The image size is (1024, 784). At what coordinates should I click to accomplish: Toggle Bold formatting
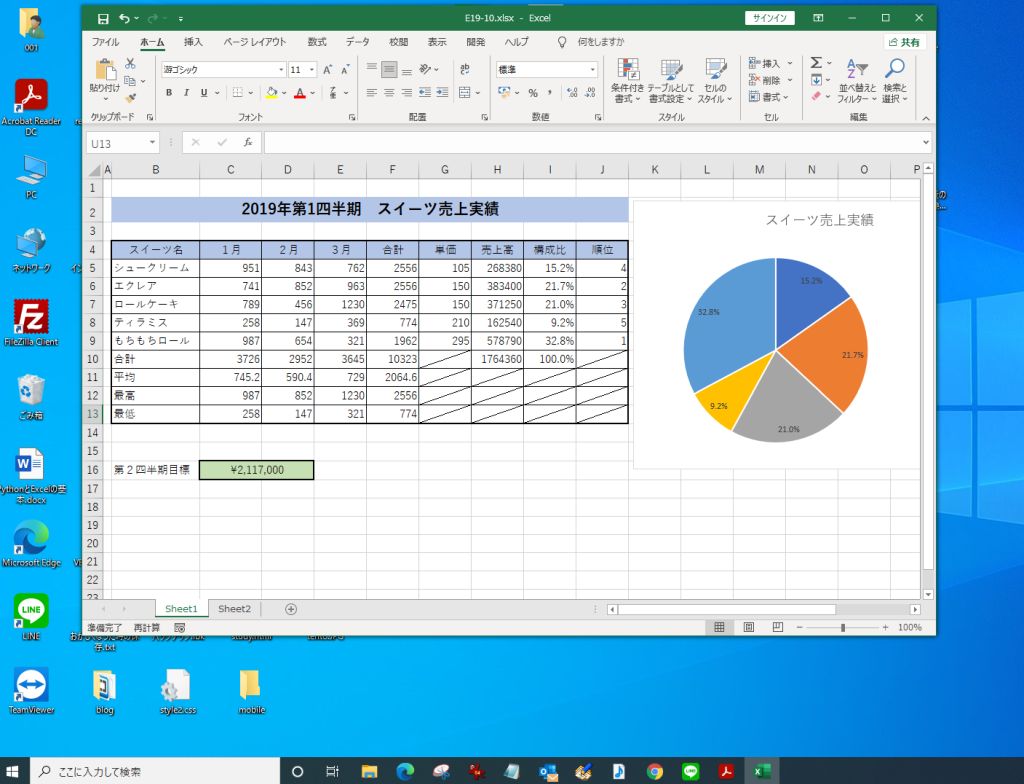click(x=168, y=93)
